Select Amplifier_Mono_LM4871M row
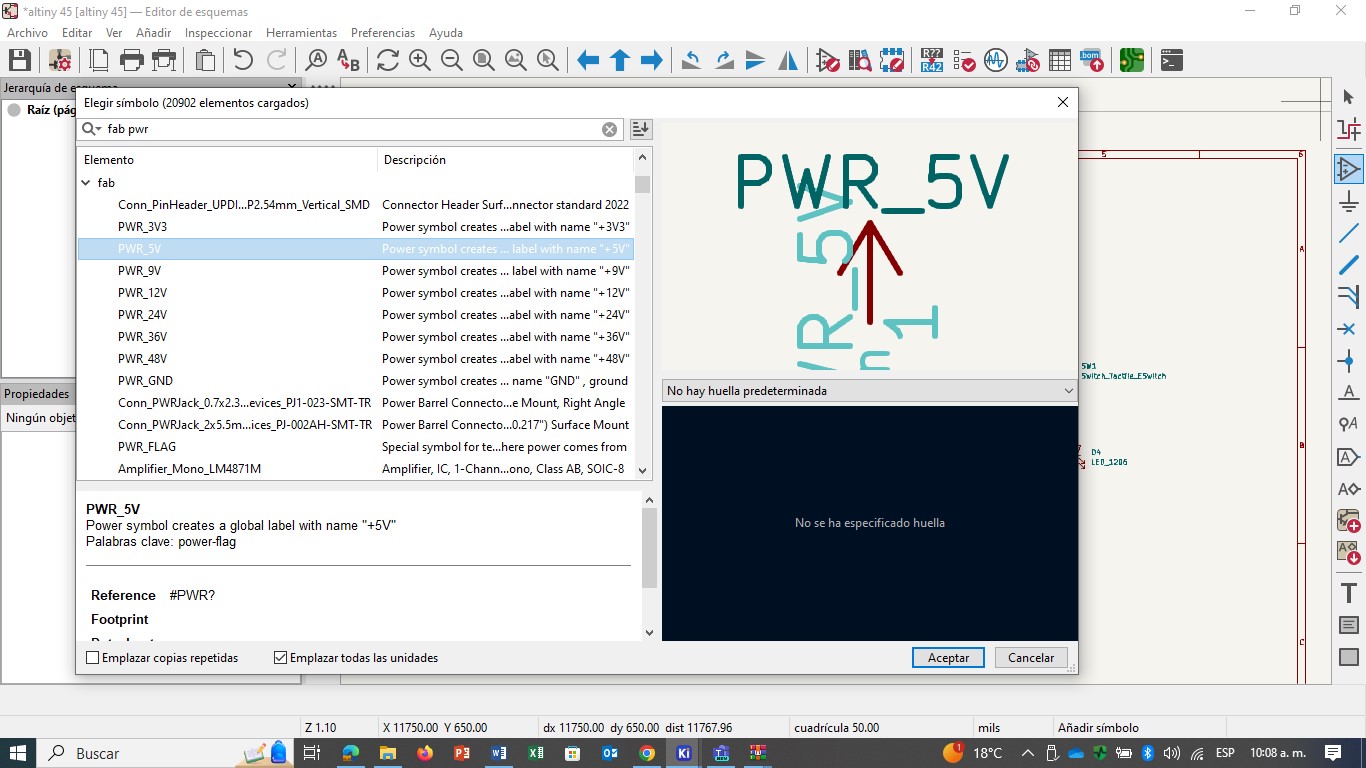The width and height of the screenshot is (1366, 768). tap(355, 469)
